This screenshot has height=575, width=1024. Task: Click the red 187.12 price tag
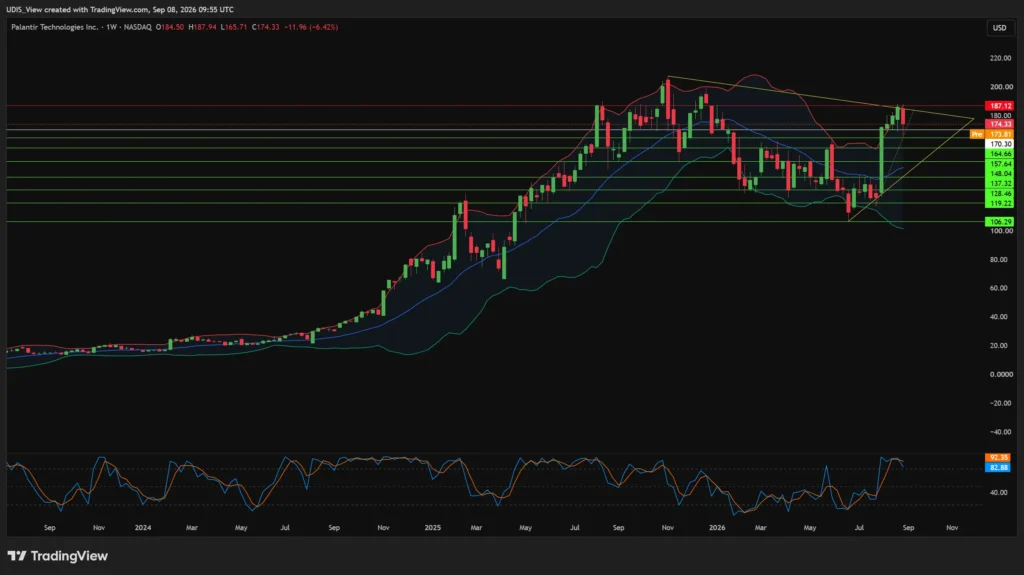(999, 106)
